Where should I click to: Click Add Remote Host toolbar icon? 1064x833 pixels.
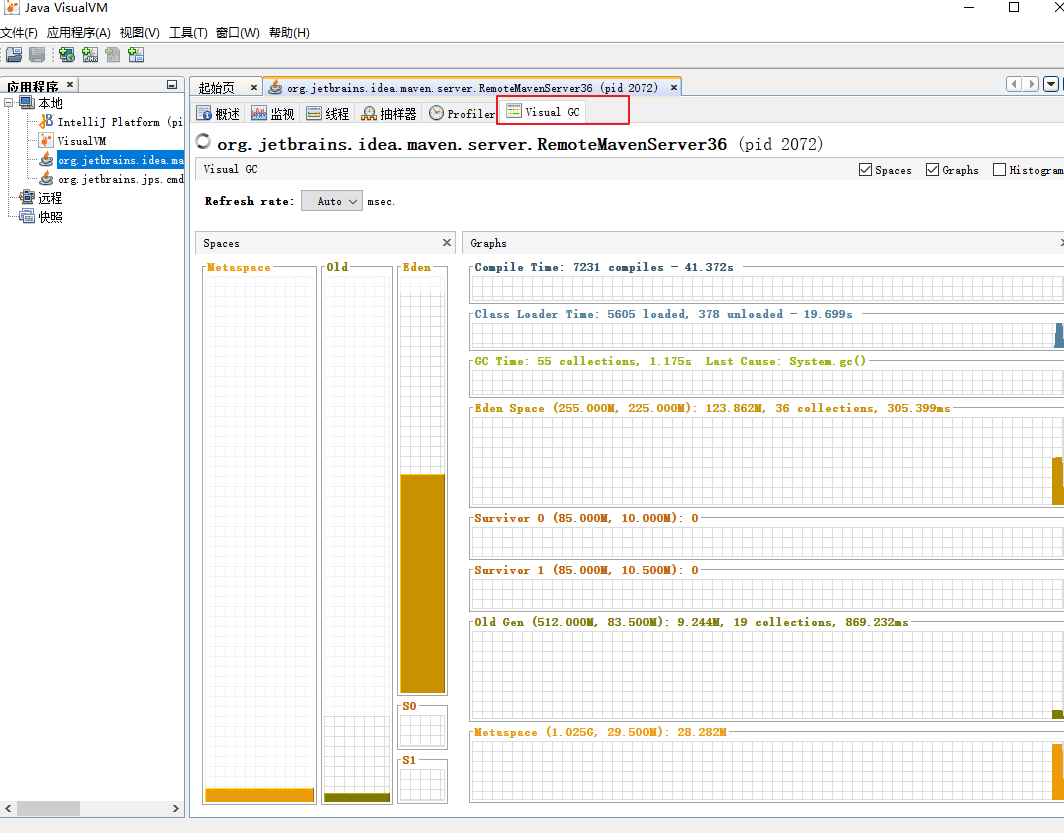point(66,55)
